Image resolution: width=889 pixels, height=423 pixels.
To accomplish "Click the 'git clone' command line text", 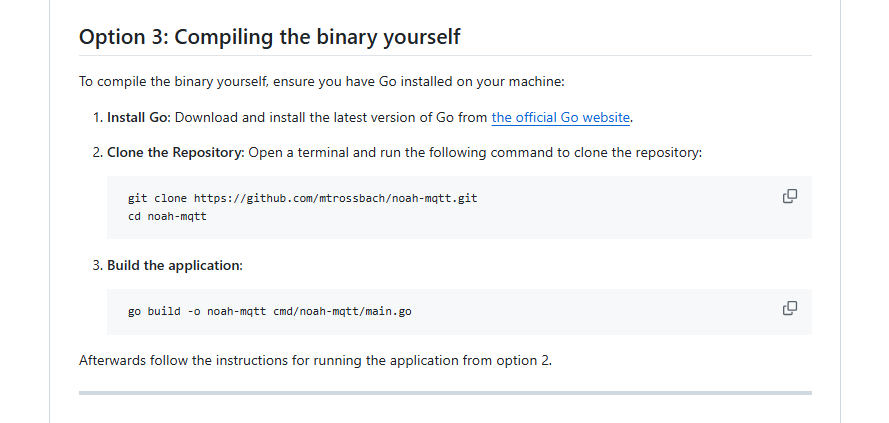I will [302, 198].
